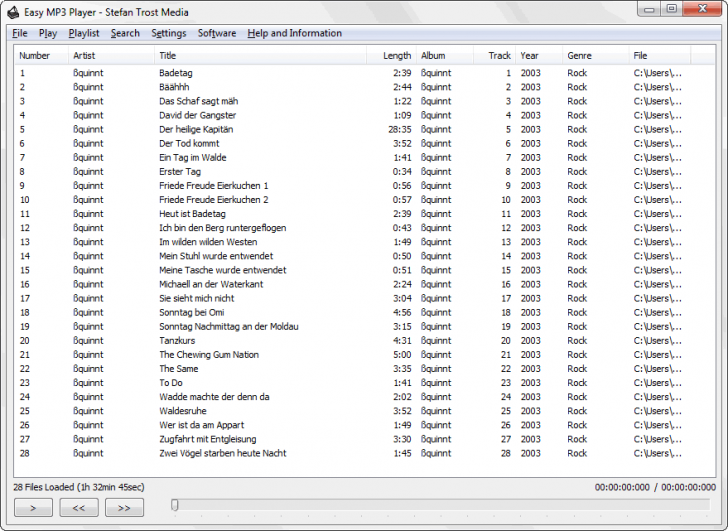Screen dimensions: 728x531
Task: Sort list by Artist column header
Action: click(111, 56)
